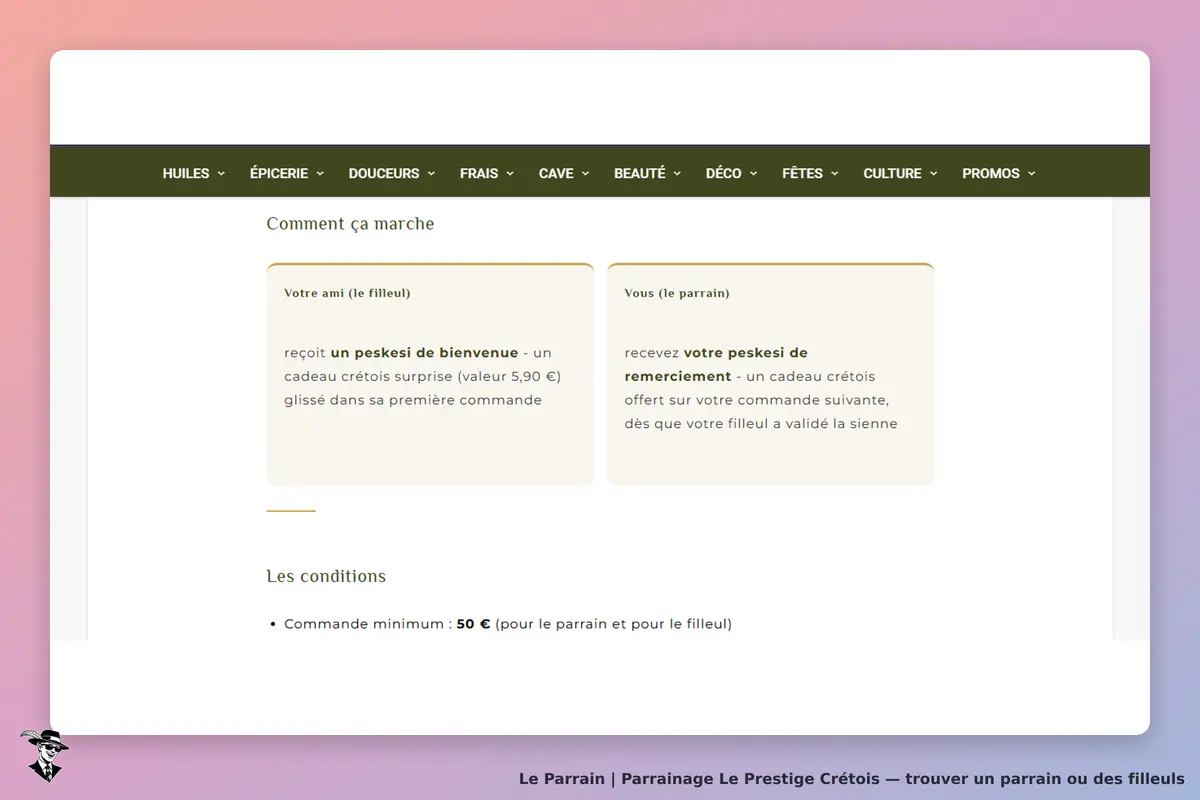Expand the chevron next to HUILES

221,174
